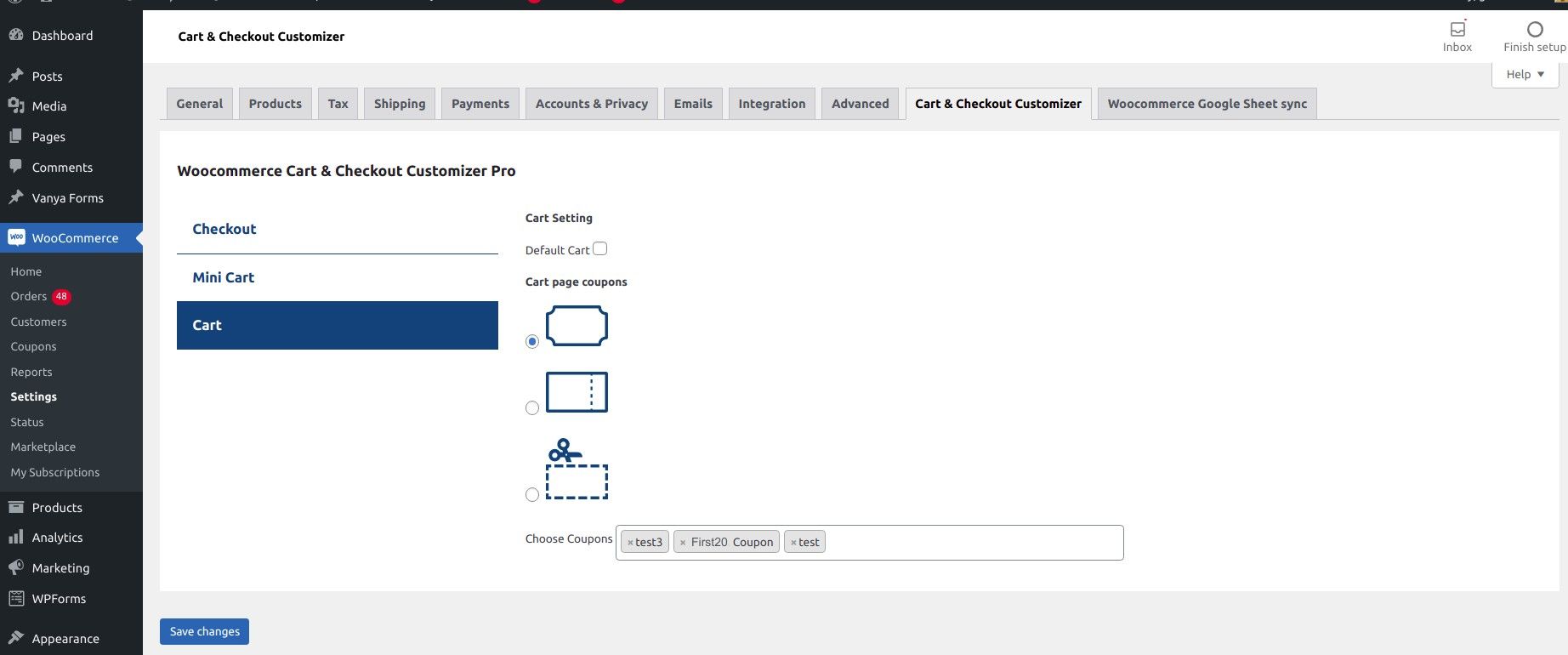
Task: Open My Subscriptions
Action: coord(55,472)
